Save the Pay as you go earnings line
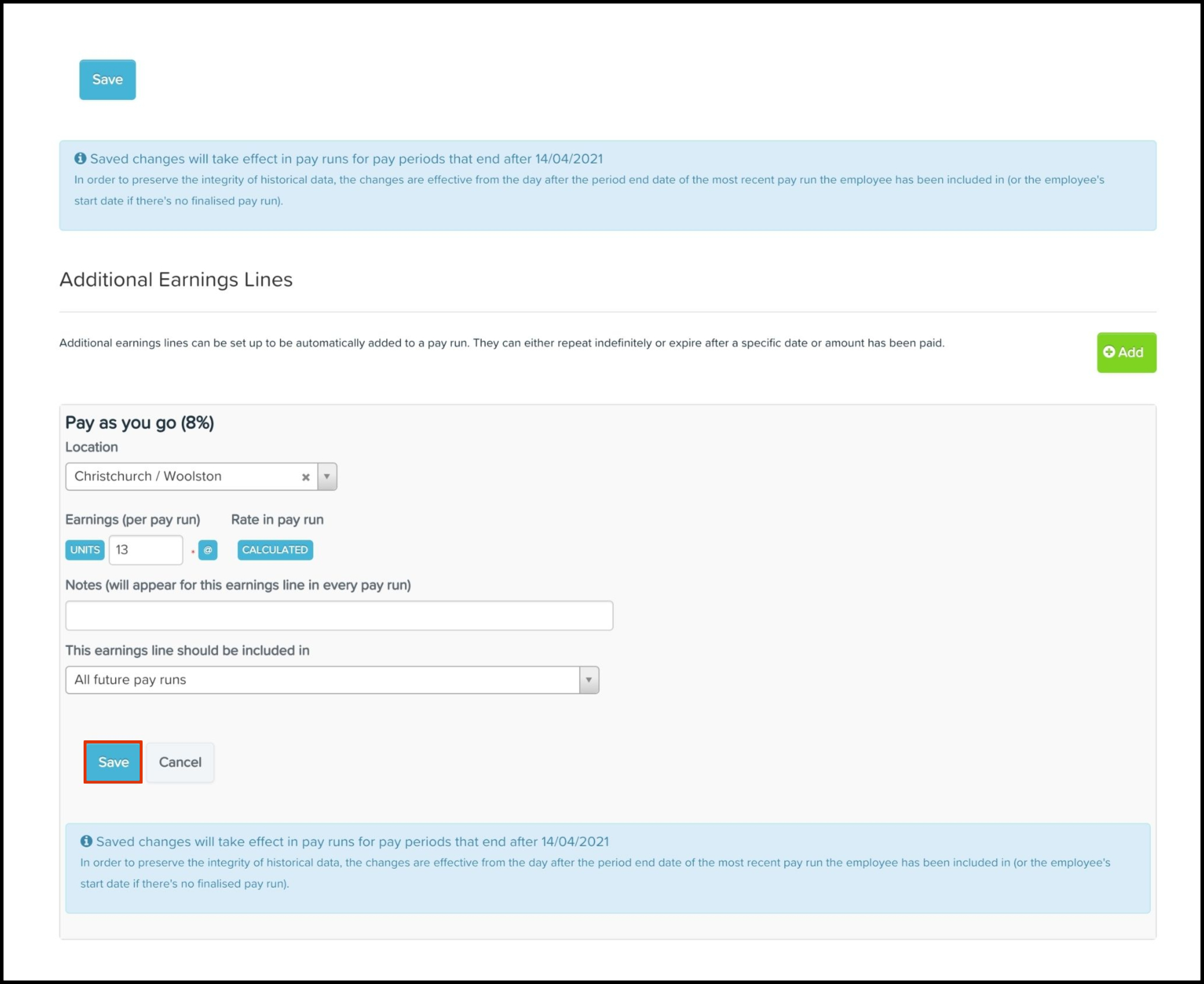 pyautogui.click(x=113, y=762)
